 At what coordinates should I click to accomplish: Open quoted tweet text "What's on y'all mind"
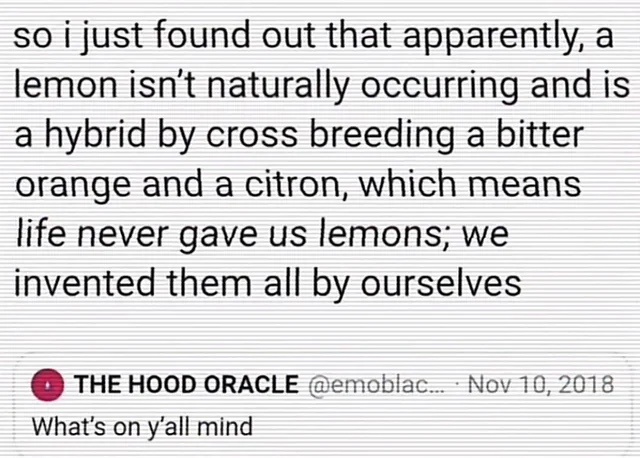point(142,427)
